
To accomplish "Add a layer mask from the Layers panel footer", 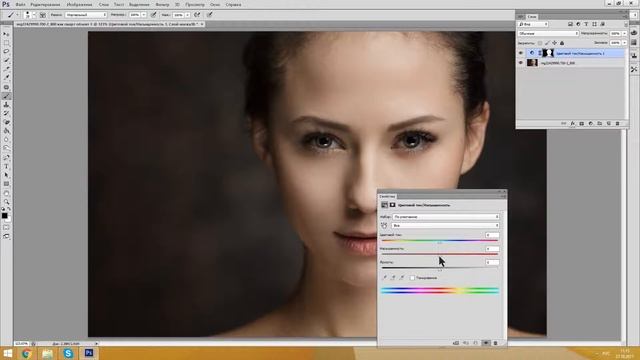I will click(582, 123).
